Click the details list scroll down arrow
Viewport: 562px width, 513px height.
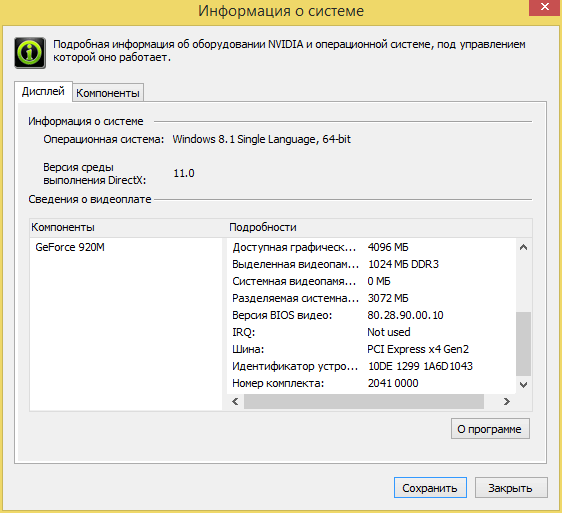tap(524, 385)
